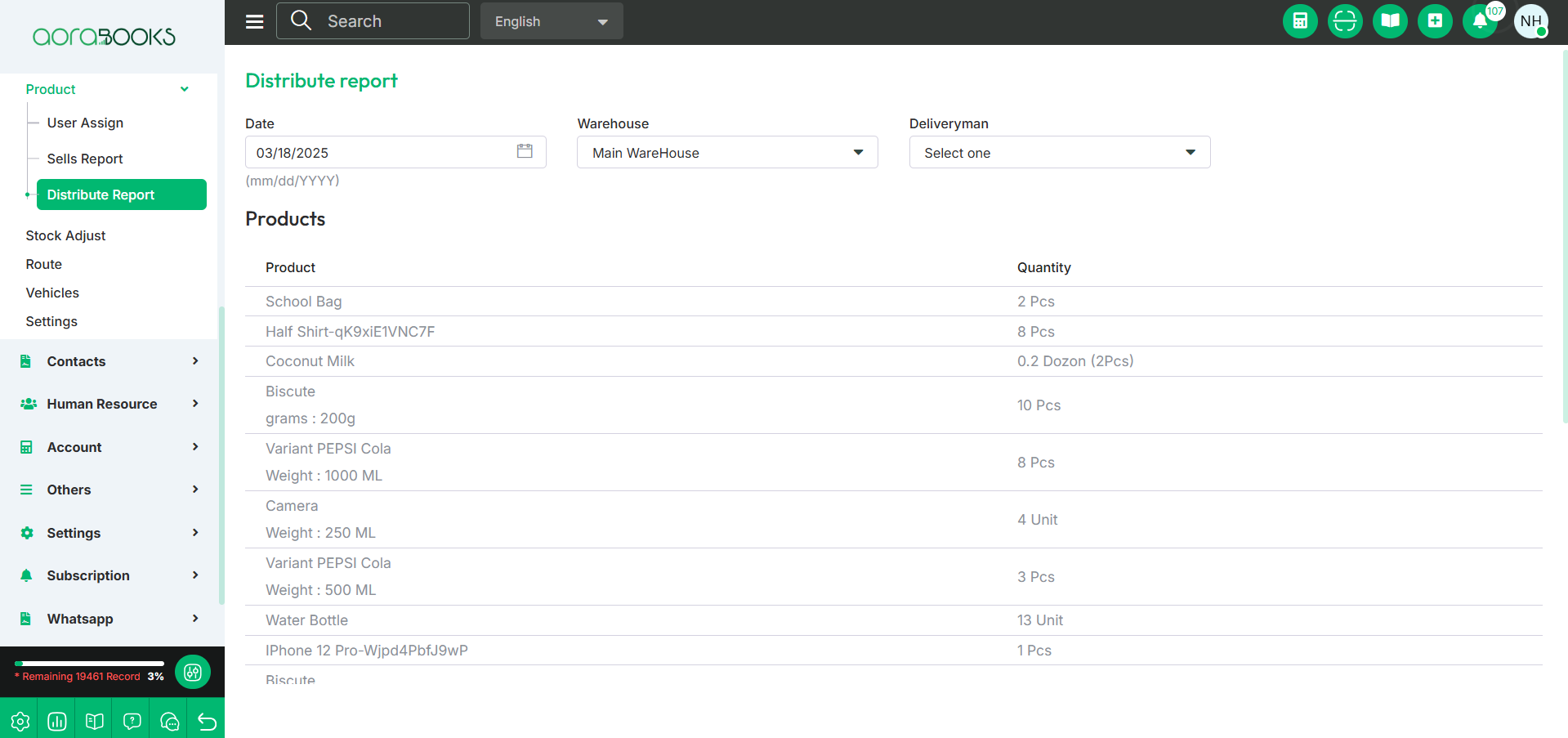This screenshot has width=1568, height=738.
Task: Open the NH user profile avatar
Action: coord(1531,21)
